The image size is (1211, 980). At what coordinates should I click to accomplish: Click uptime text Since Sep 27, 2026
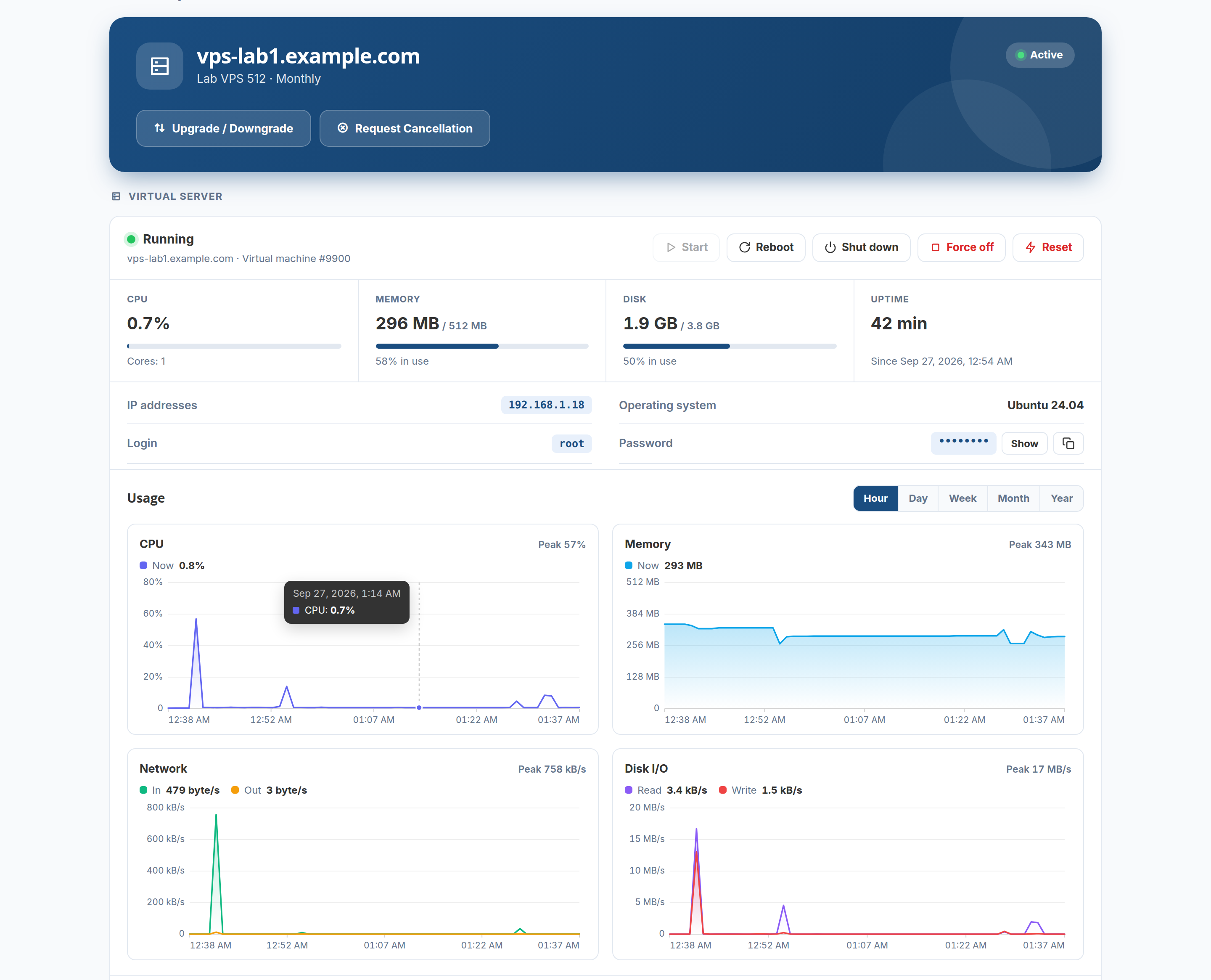(941, 361)
